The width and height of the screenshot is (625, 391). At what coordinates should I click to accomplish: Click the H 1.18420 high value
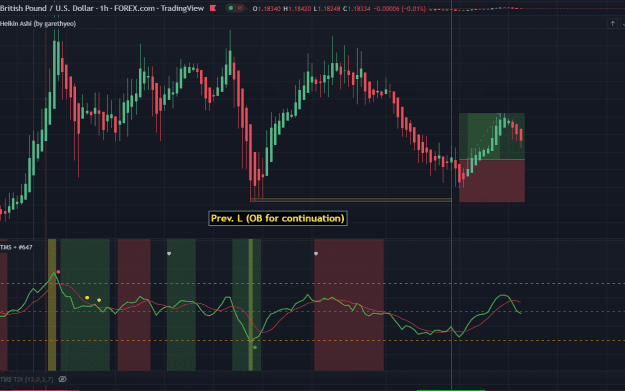click(297, 8)
